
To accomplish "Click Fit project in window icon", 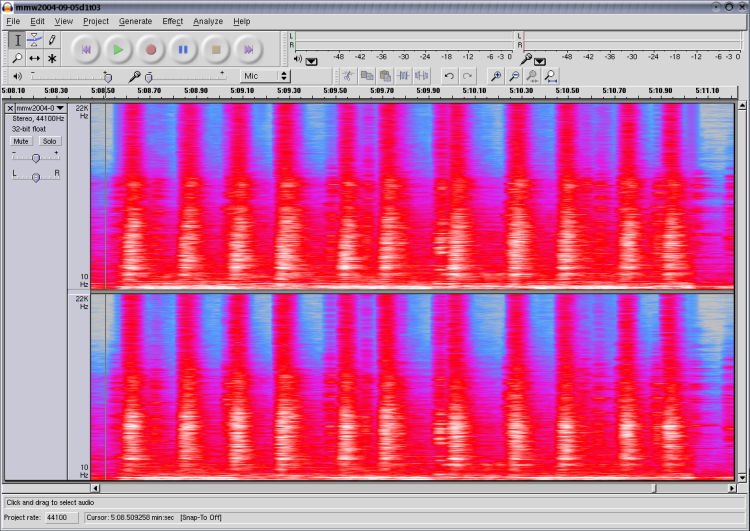I will tap(551, 76).
